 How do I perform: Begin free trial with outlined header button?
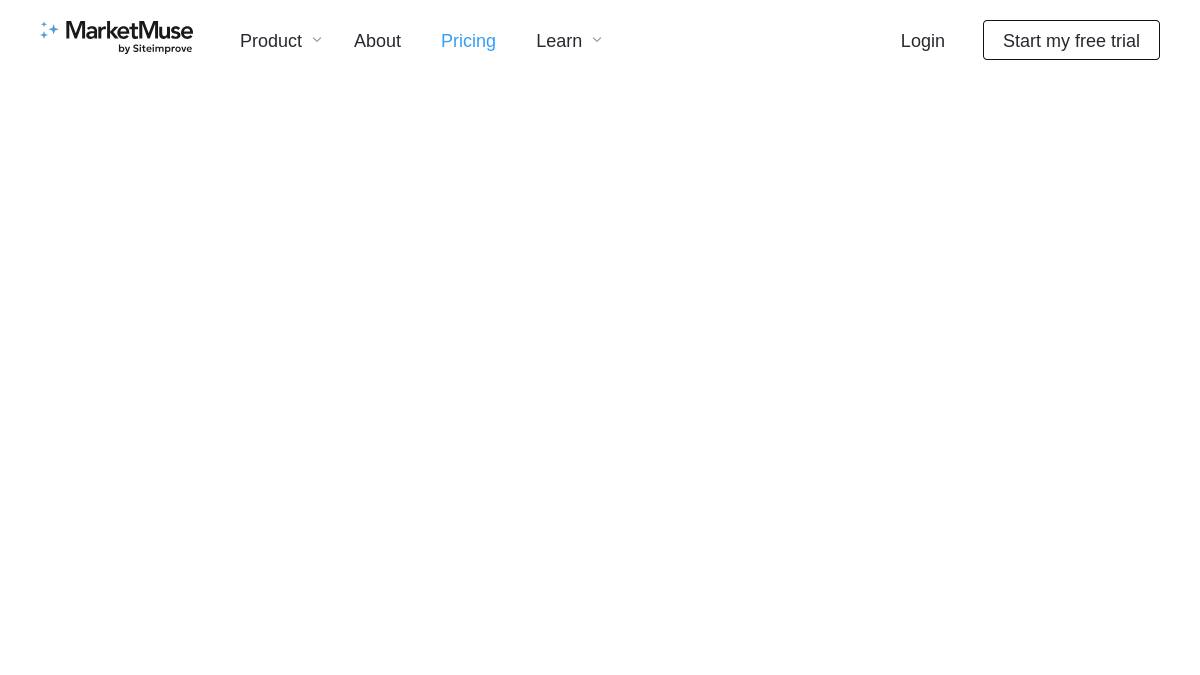pyautogui.click(x=1071, y=40)
